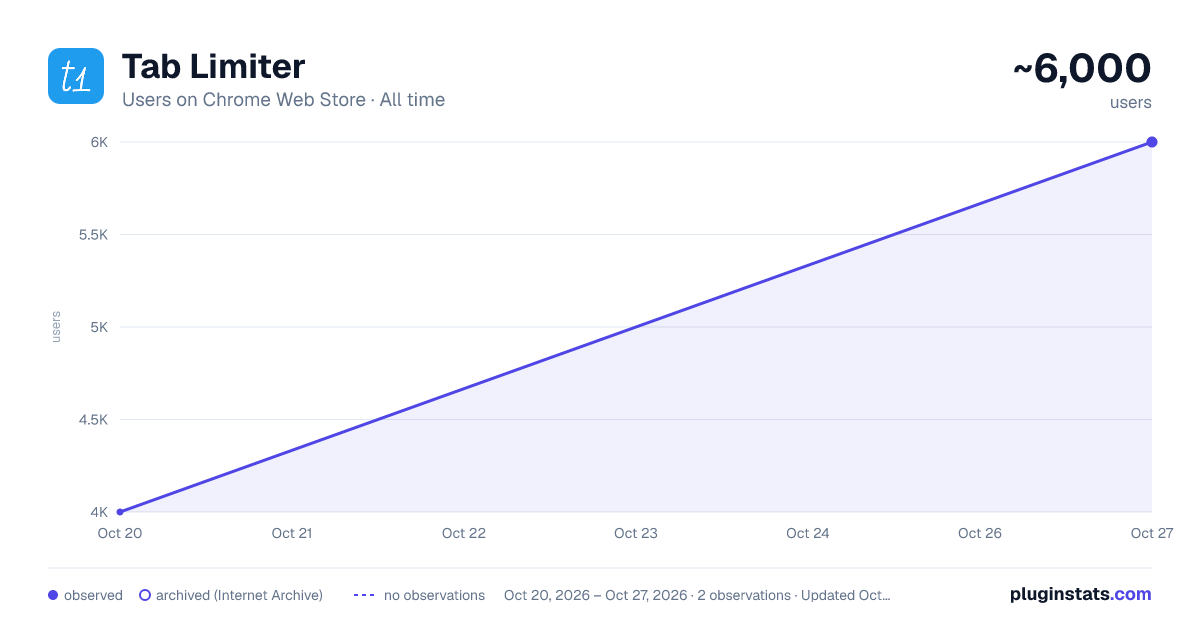Screen dimensions: 1200x630
Task: Click the 'observed' legend label
Action: point(93,595)
